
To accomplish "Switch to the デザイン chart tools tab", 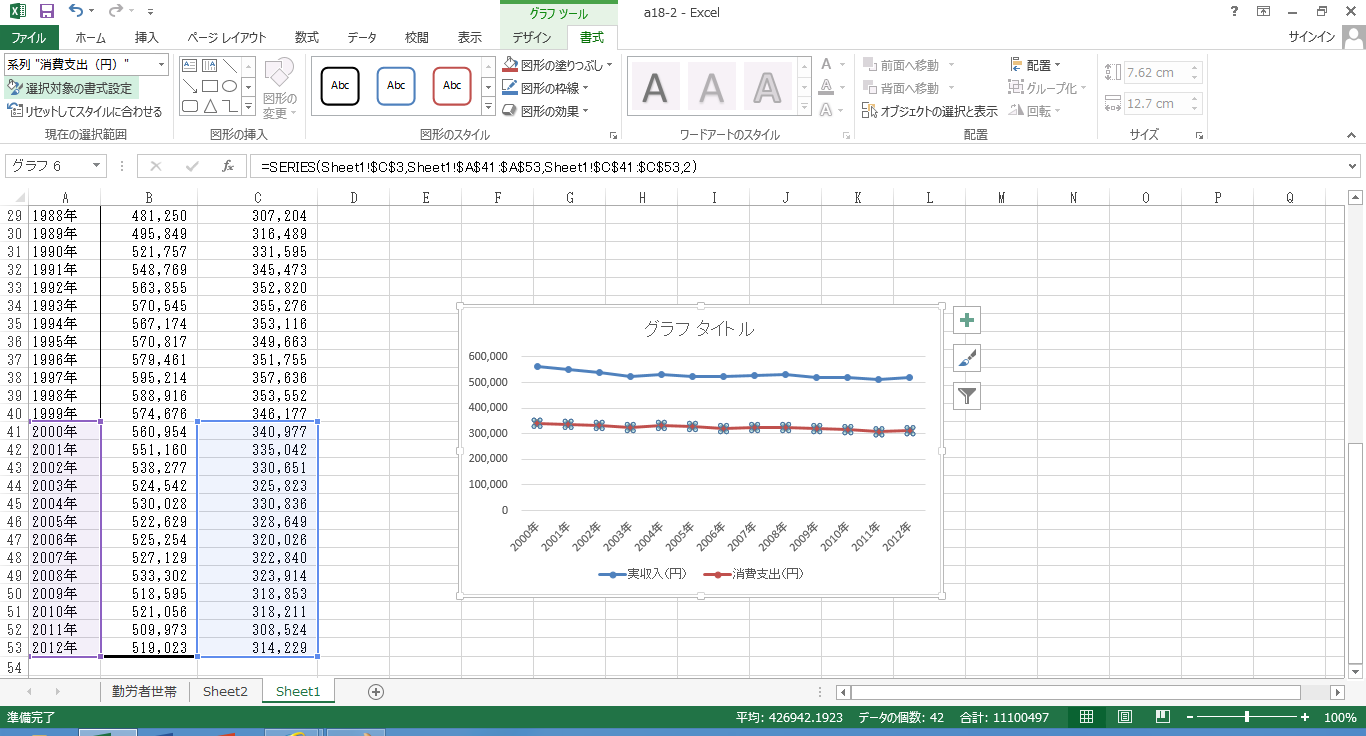I will 532,38.
